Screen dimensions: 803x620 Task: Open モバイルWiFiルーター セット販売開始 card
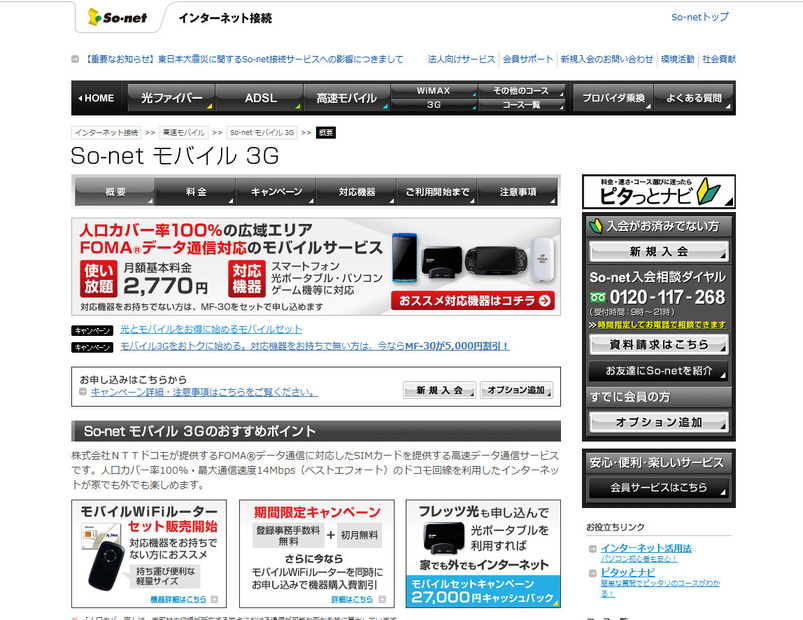click(x=149, y=553)
